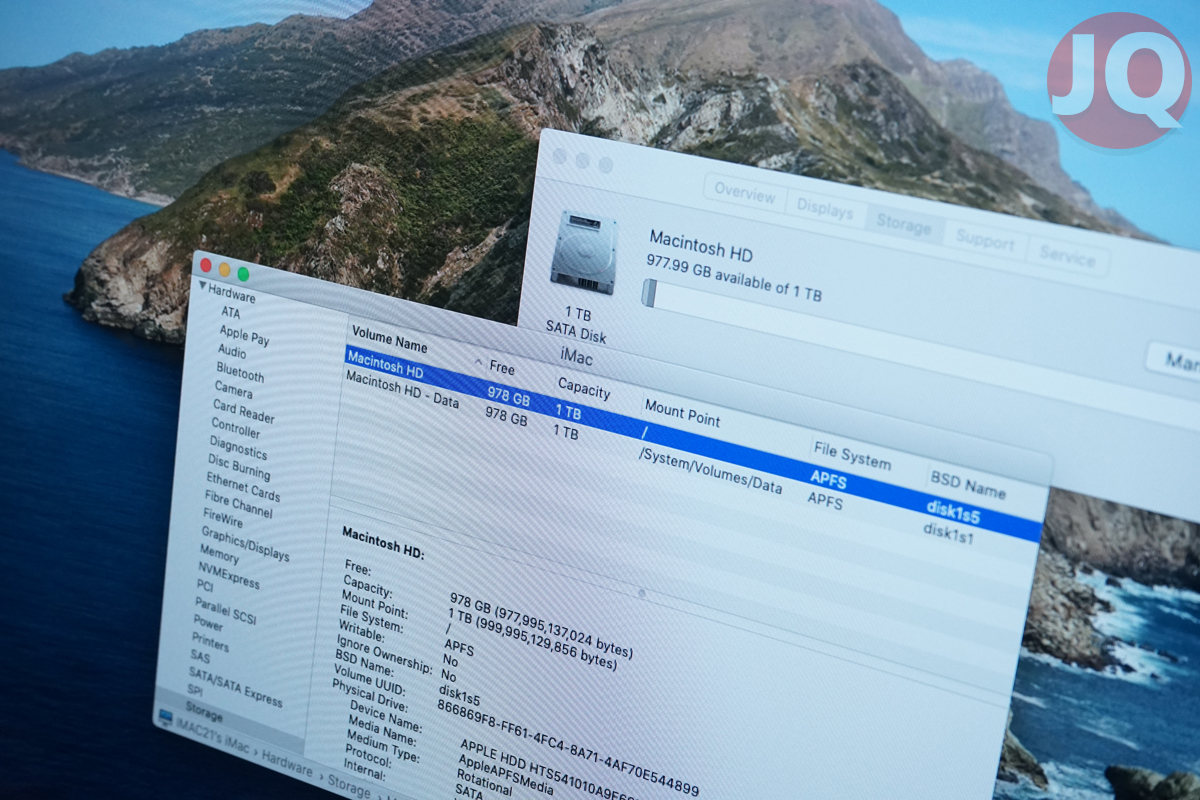Click the disk1s5 BSD name cell

point(953,513)
